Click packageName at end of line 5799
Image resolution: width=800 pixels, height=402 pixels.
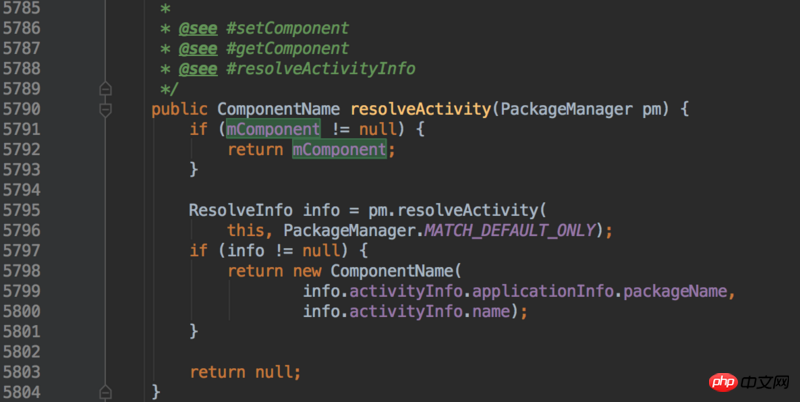pos(679,291)
